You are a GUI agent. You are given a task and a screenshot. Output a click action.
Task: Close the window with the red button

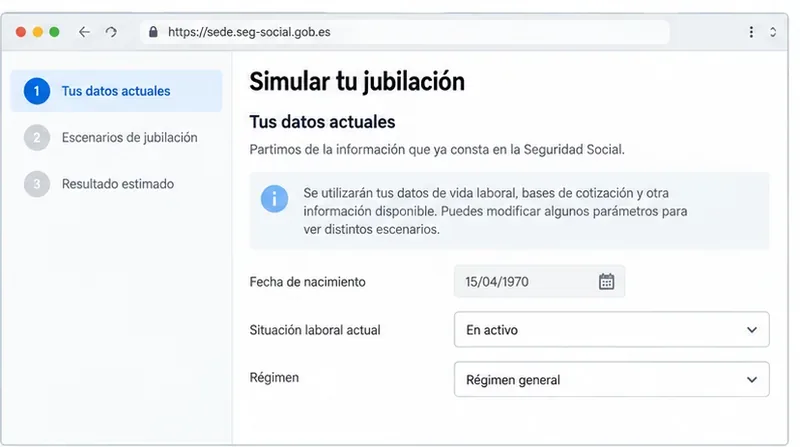point(21,32)
